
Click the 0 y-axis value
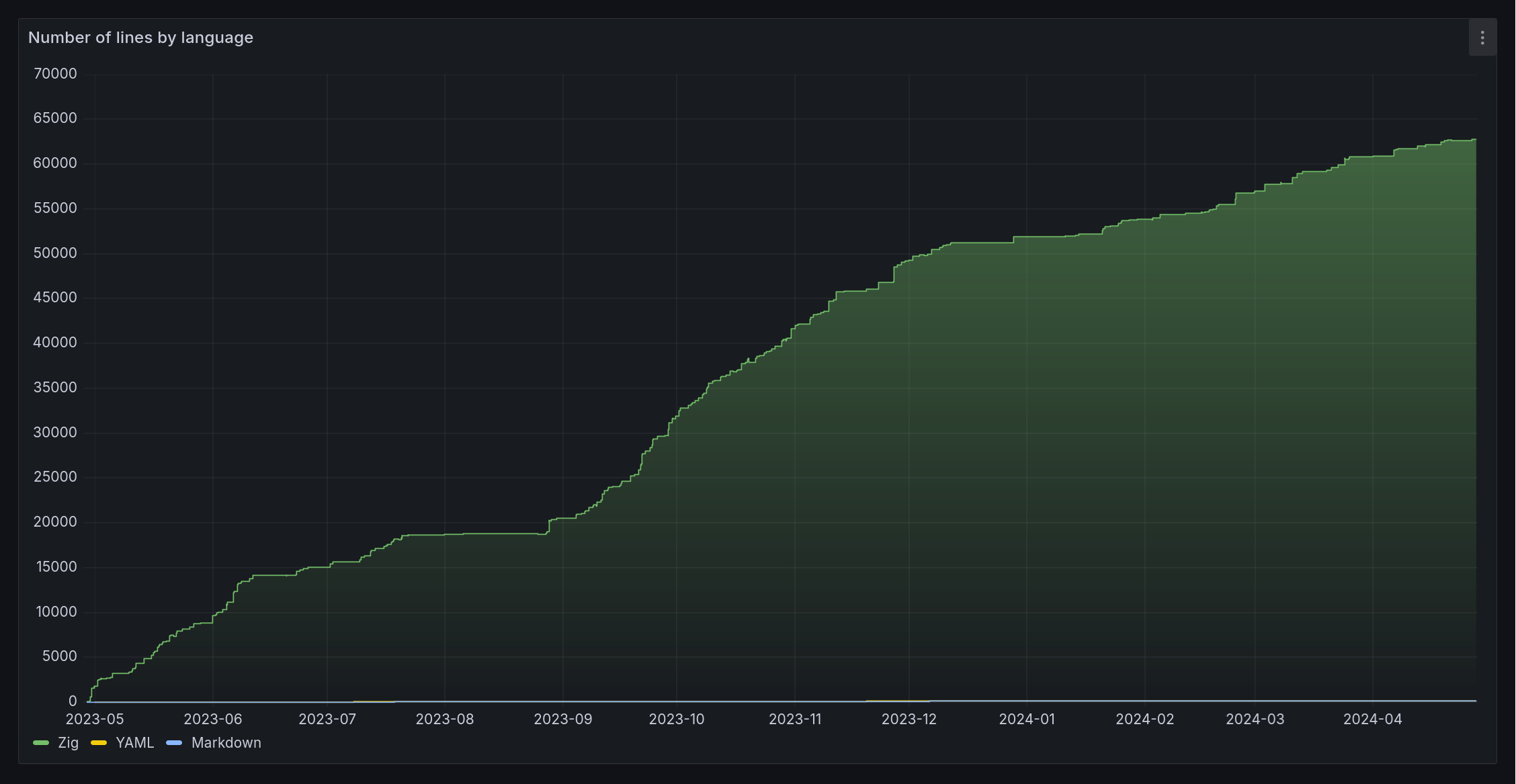[73, 701]
